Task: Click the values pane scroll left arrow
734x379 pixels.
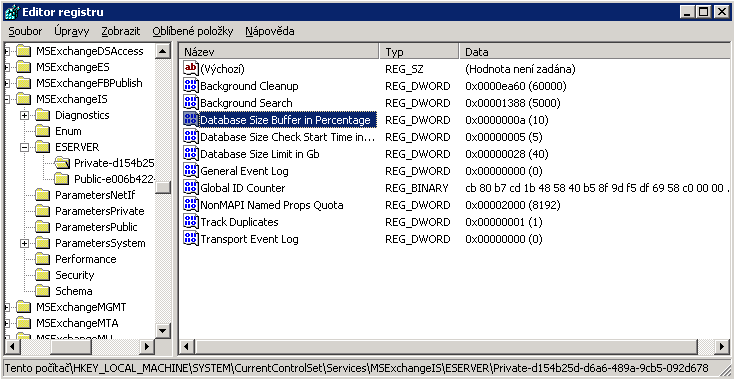Action: click(x=187, y=347)
